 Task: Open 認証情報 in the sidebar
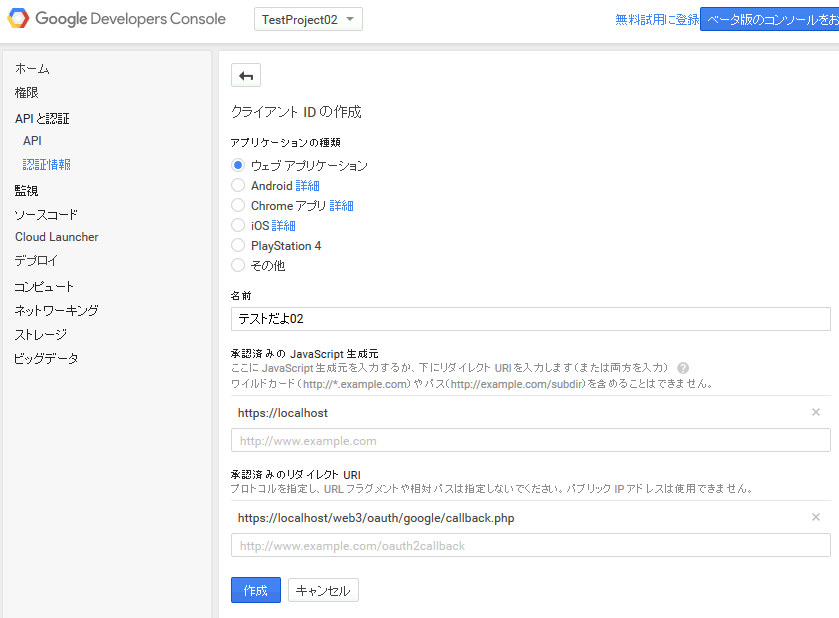[x=47, y=164]
